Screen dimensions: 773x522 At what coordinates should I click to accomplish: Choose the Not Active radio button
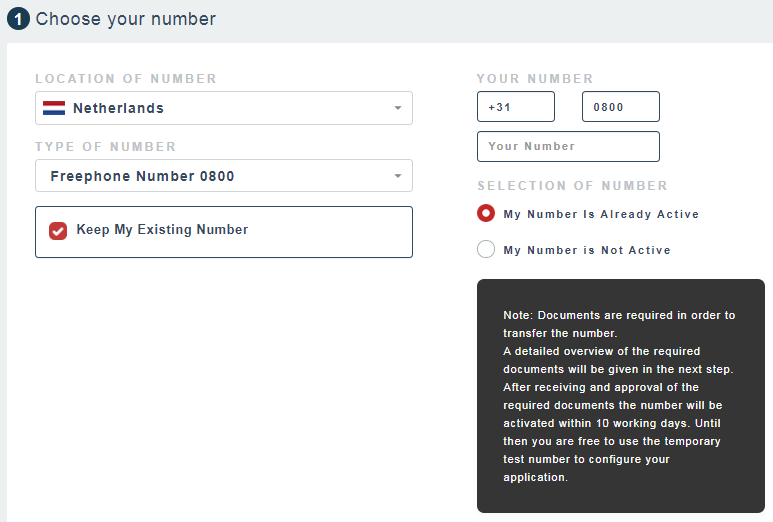click(x=486, y=250)
